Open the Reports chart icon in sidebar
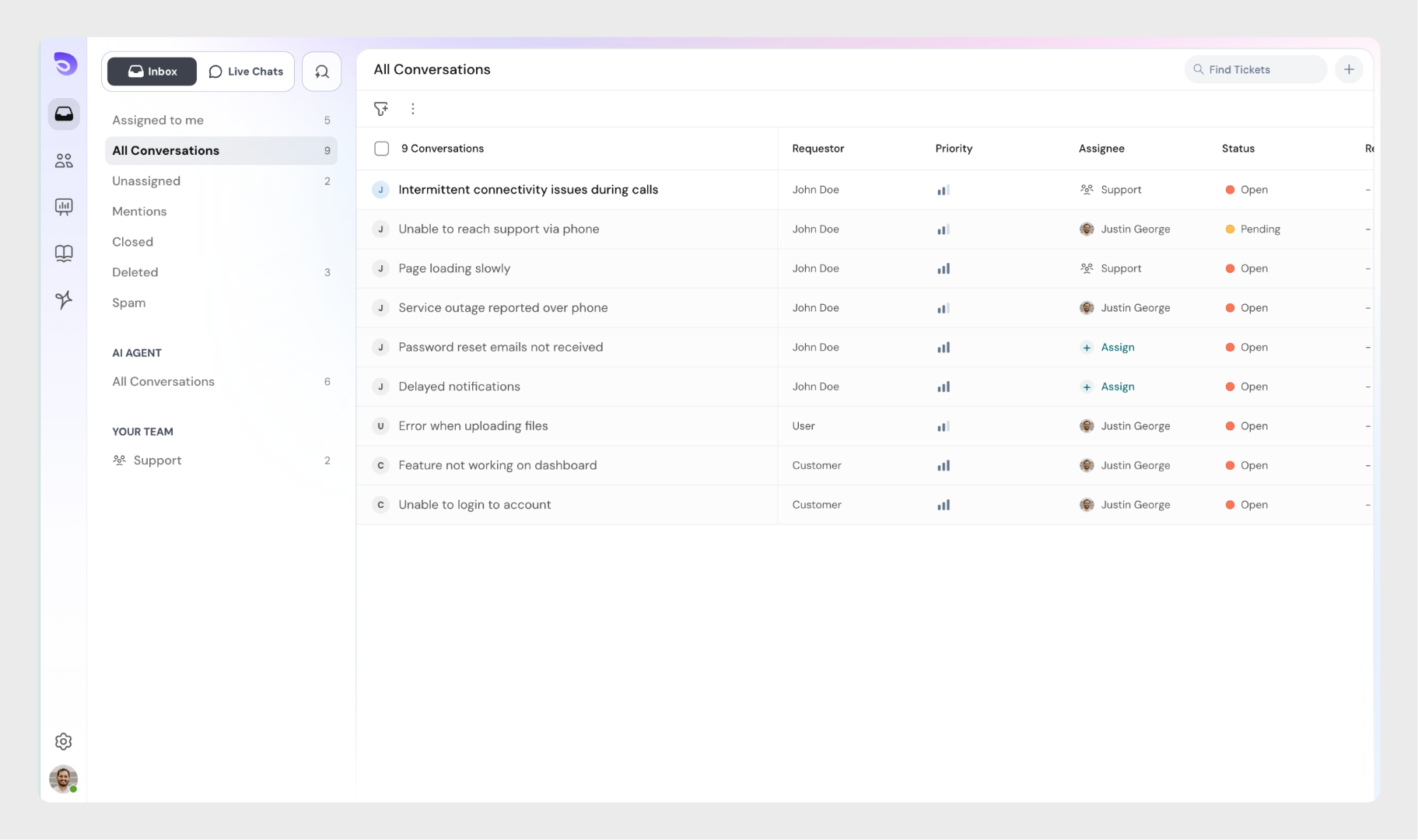Screen dimensions: 1418x840 pyautogui.click(x=64, y=207)
